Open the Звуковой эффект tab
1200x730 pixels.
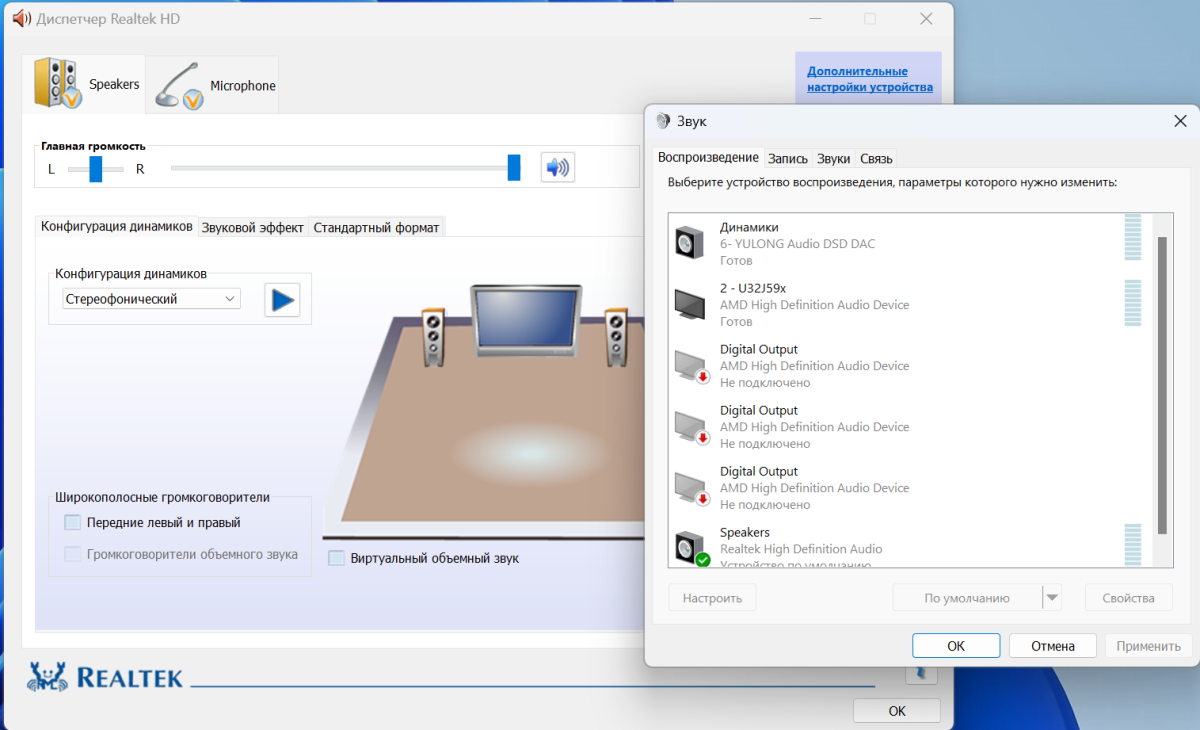253,227
